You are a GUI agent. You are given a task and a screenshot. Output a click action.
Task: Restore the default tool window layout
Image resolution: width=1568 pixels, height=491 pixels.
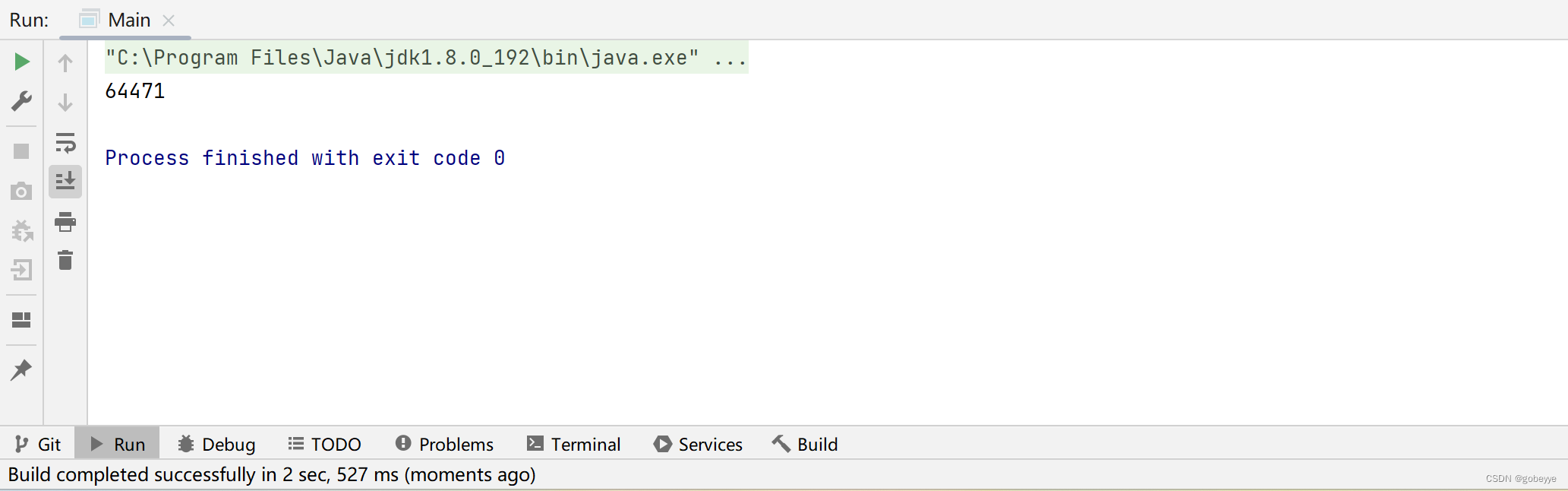(21, 320)
